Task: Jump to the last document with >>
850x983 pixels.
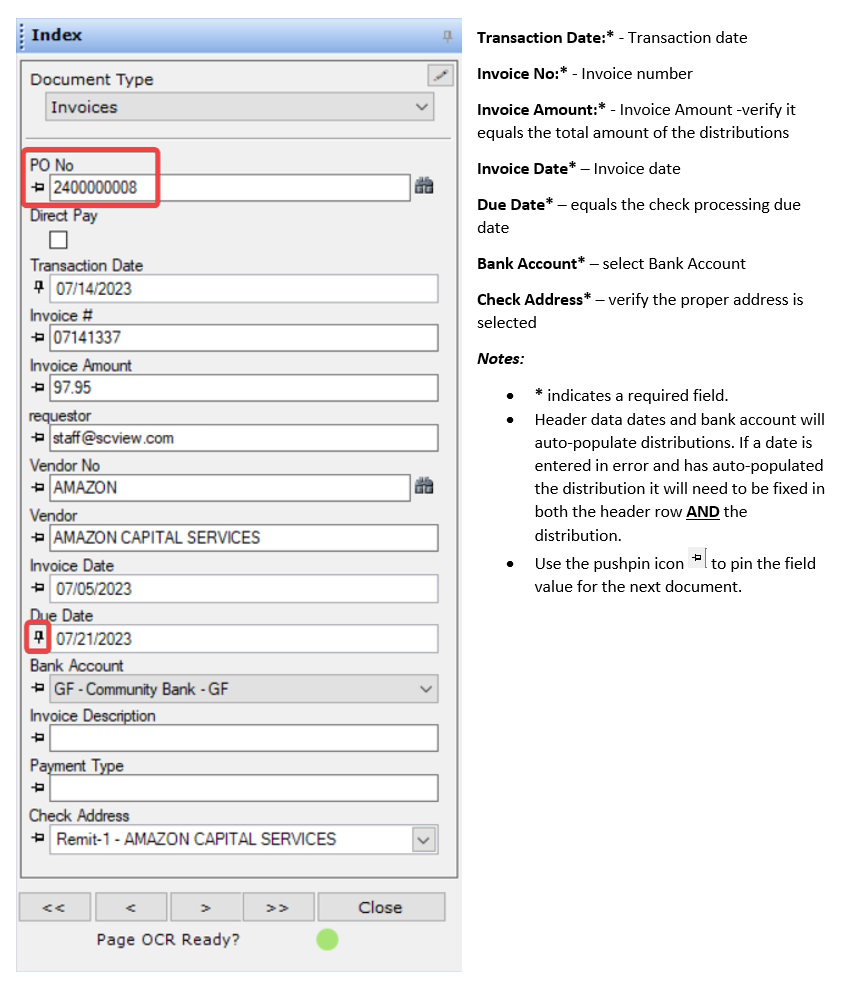Action: [x=277, y=907]
